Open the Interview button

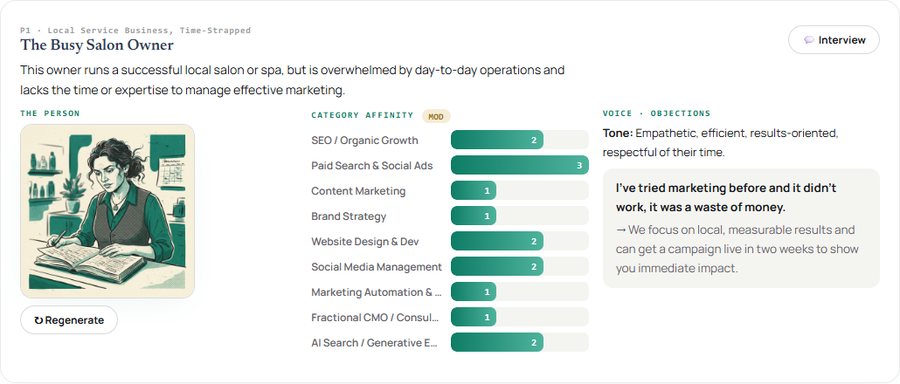pyautogui.click(x=833, y=40)
